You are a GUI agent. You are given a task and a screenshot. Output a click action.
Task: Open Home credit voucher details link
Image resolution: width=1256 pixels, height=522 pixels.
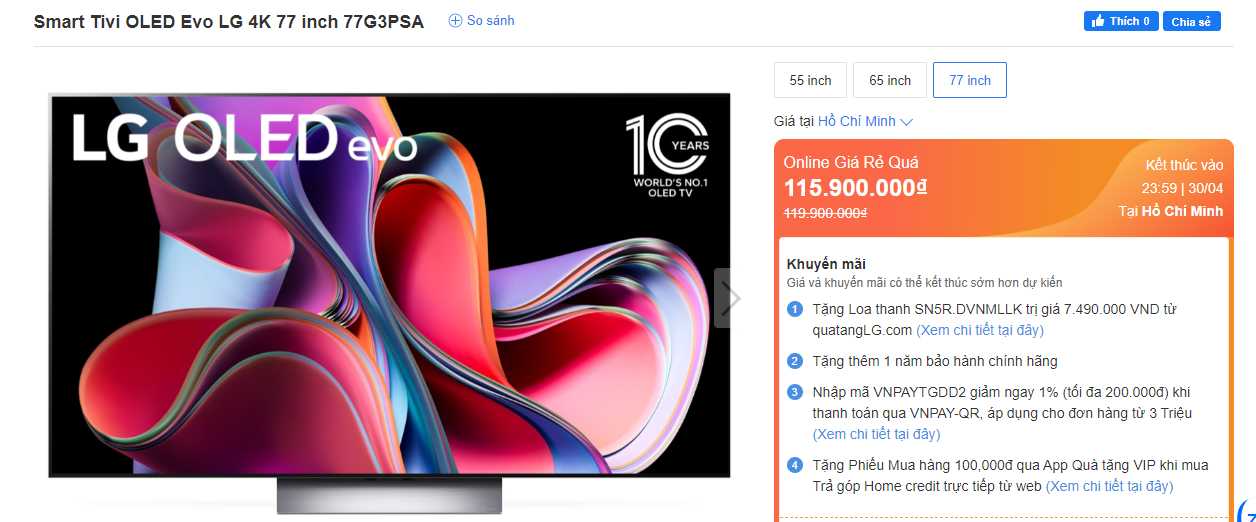click(1109, 486)
